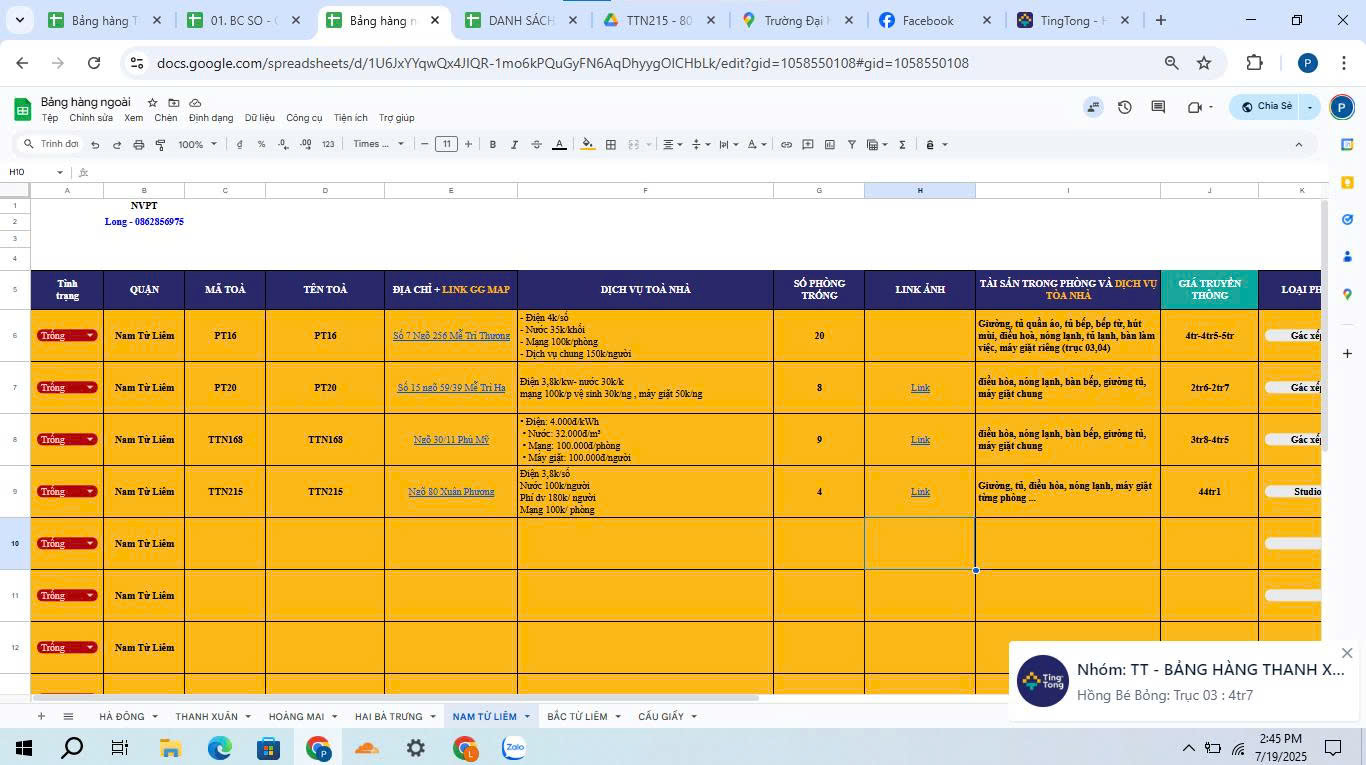The height and width of the screenshot is (765, 1366).
Task: Toggle italic formatting
Action: pyautogui.click(x=515, y=145)
